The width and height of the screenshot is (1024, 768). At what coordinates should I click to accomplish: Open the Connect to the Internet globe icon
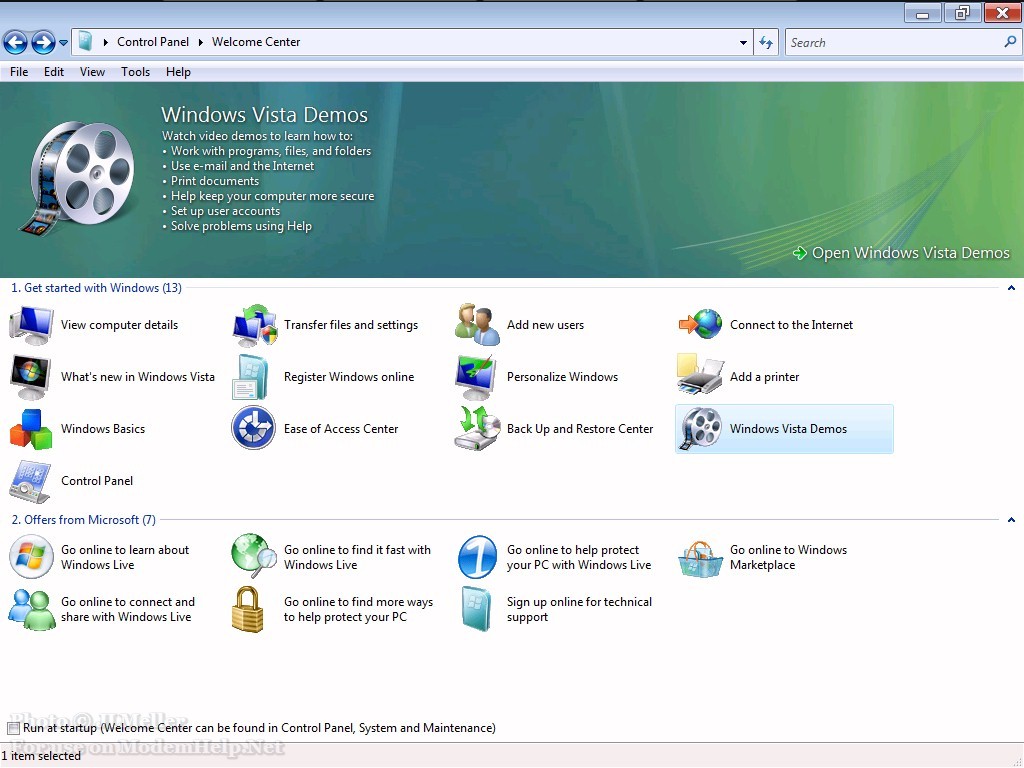point(700,325)
